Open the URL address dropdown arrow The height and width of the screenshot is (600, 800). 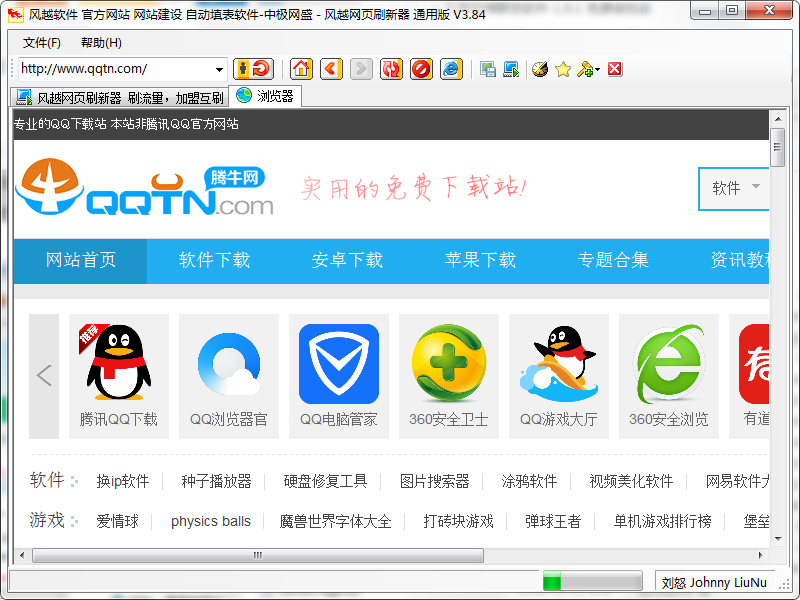(220, 70)
